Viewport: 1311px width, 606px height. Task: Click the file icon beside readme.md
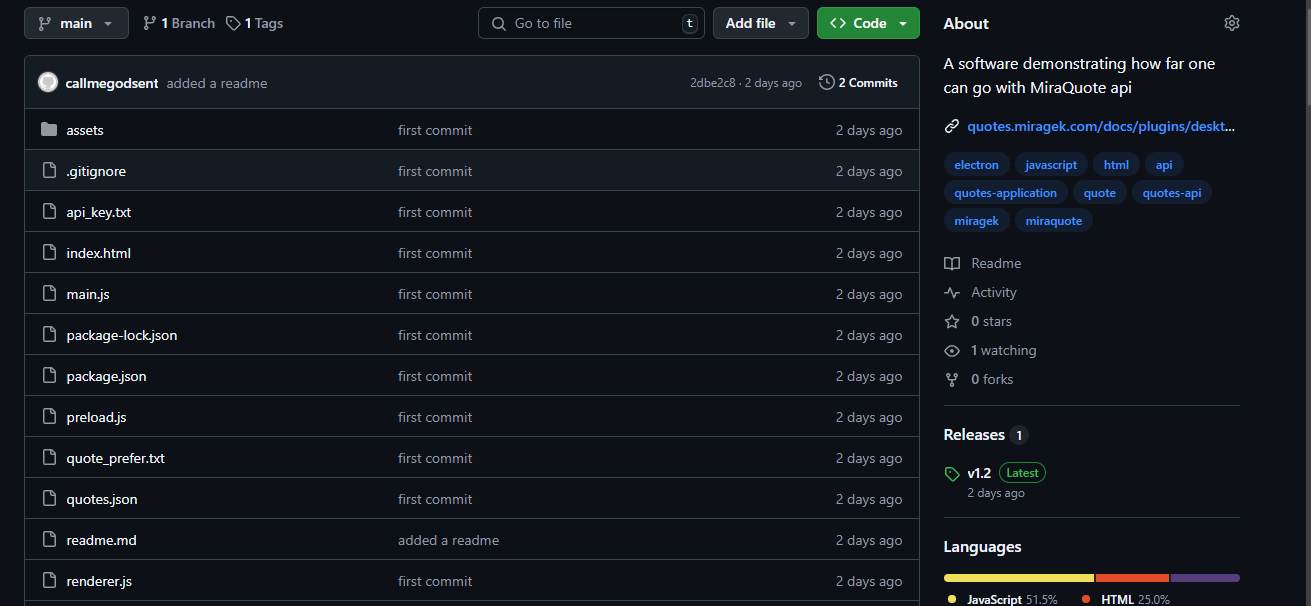click(49, 540)
